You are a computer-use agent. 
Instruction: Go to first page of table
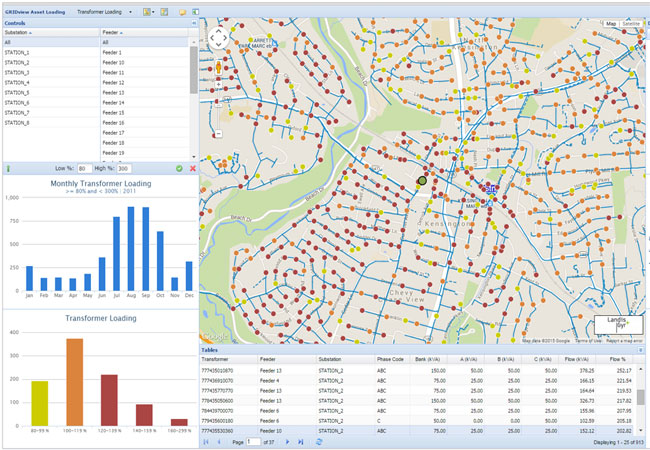[206, 442]
